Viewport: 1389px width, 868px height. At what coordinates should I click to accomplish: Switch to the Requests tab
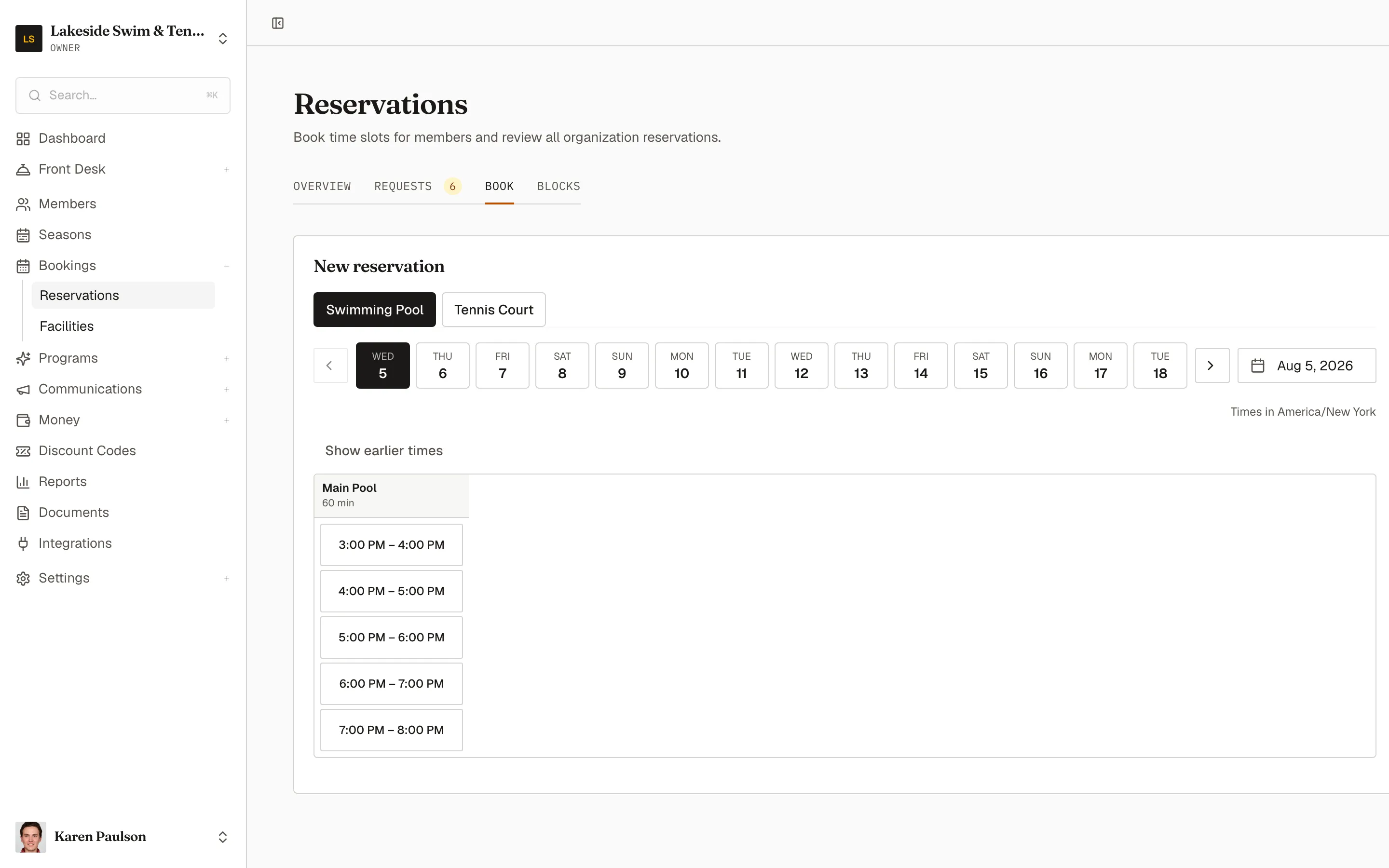pyautogui.click(x=403, y=187)
